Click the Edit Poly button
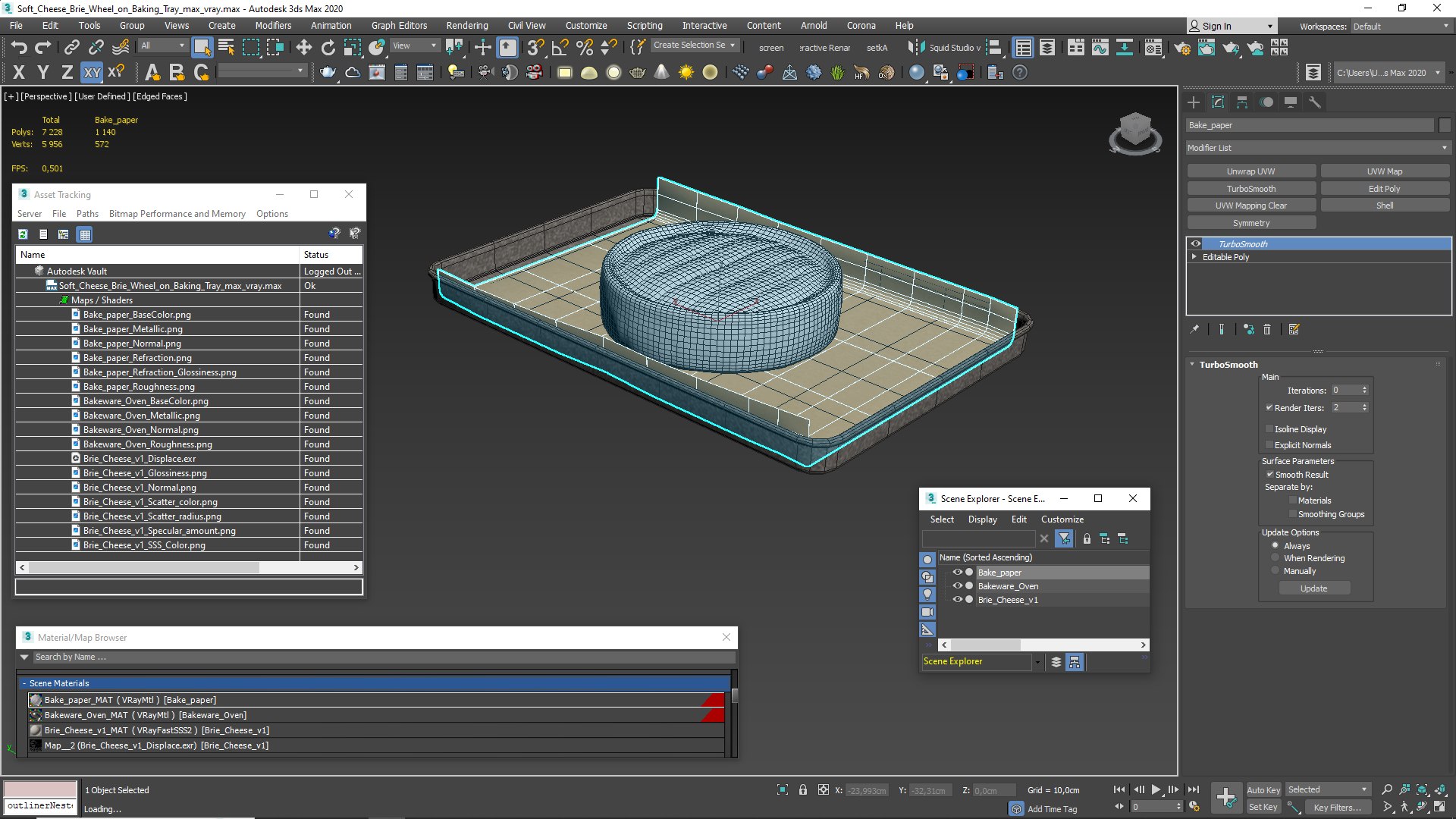 [x=1384, y=189]
